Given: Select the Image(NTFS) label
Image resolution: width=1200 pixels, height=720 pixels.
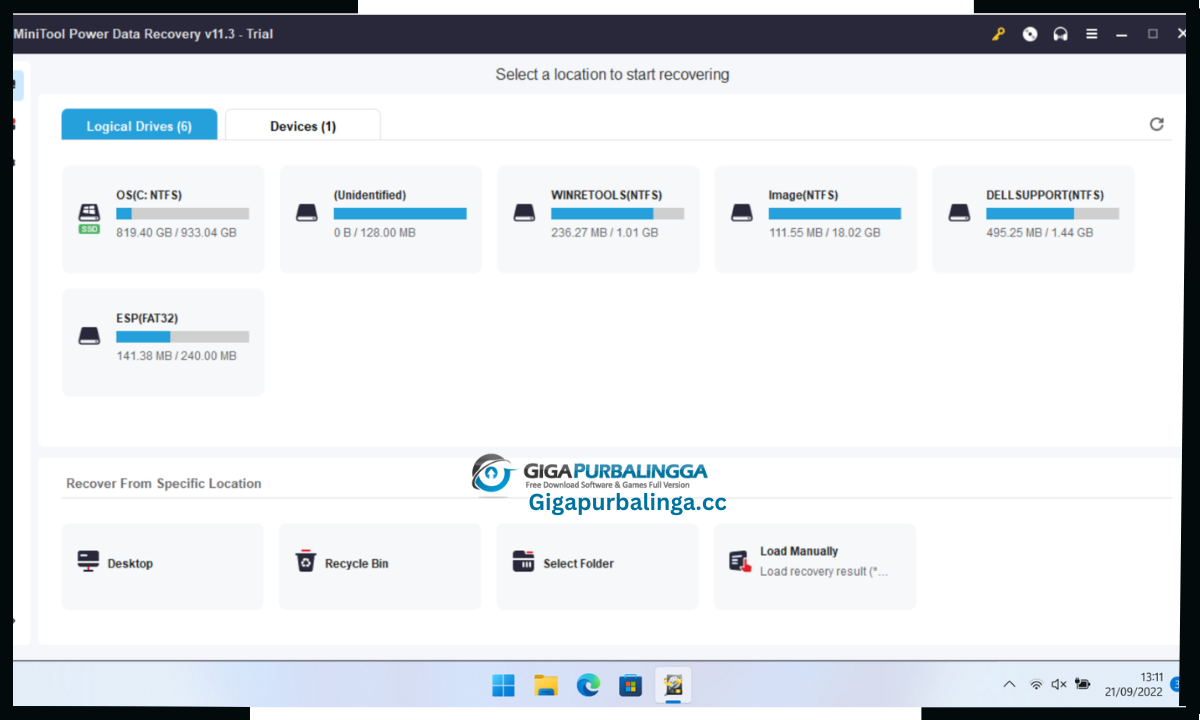Looking at the screenshot, I should click(803, 195).
